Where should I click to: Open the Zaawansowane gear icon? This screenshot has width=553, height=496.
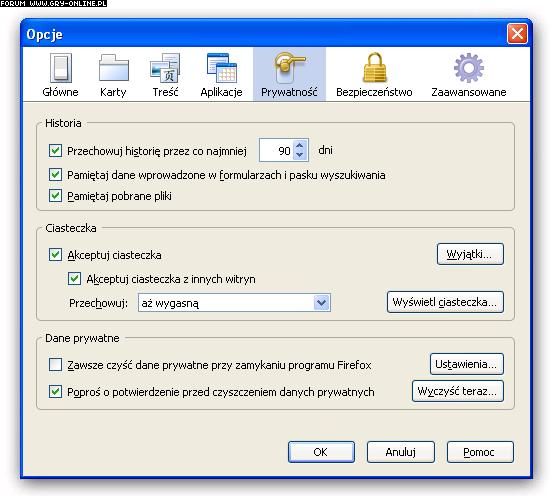(469, 68)
